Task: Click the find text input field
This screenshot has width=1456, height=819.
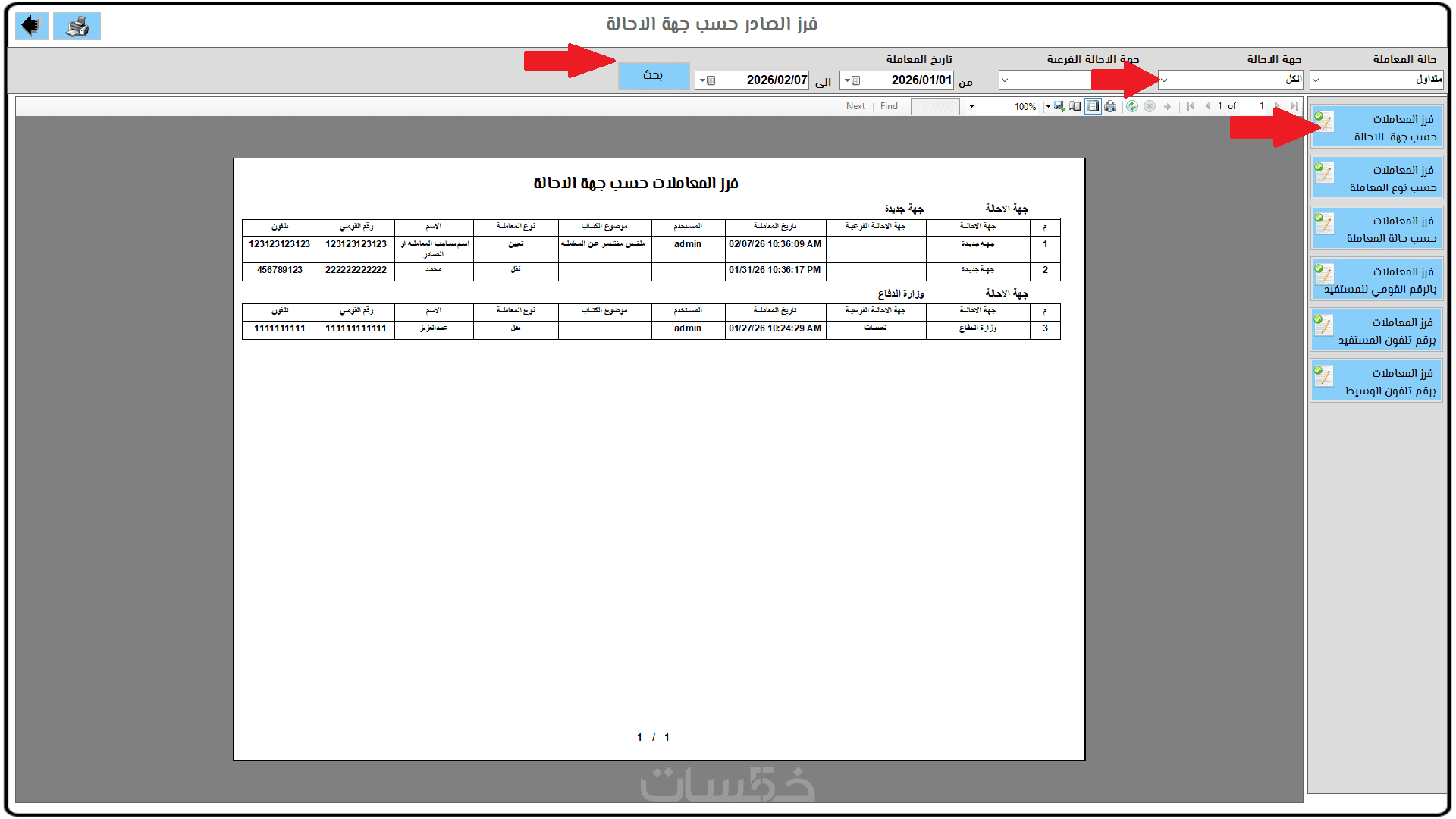Action: pyautogui.click(x=934, y=107)
